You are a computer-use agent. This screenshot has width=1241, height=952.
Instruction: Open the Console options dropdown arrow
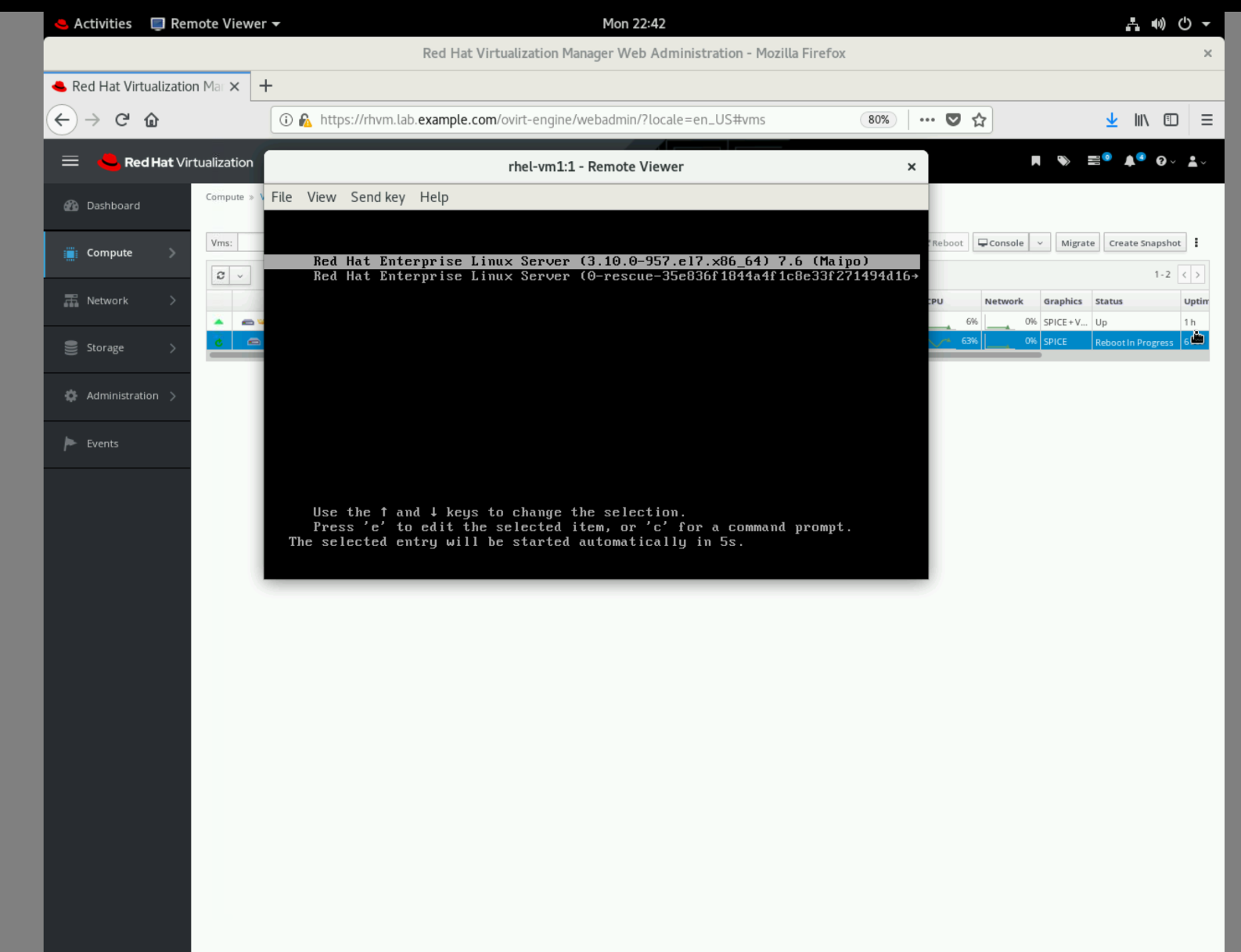[x=1040, y=243]
